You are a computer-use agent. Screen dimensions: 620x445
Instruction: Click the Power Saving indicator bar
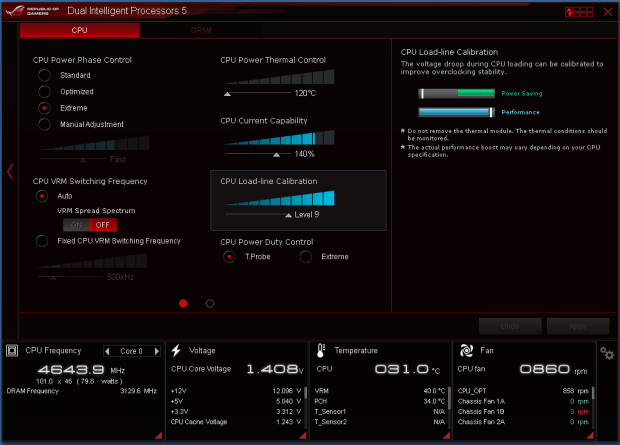coord(457,93)
